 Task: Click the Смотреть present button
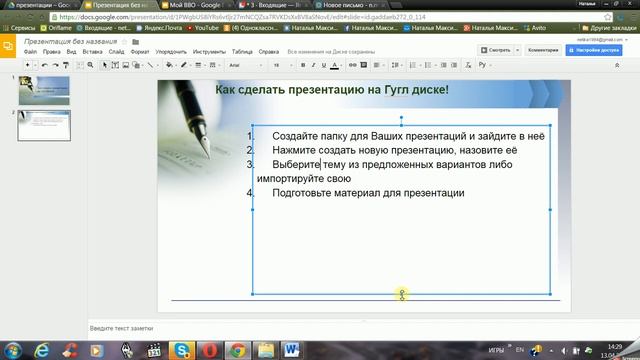point(496,50)
